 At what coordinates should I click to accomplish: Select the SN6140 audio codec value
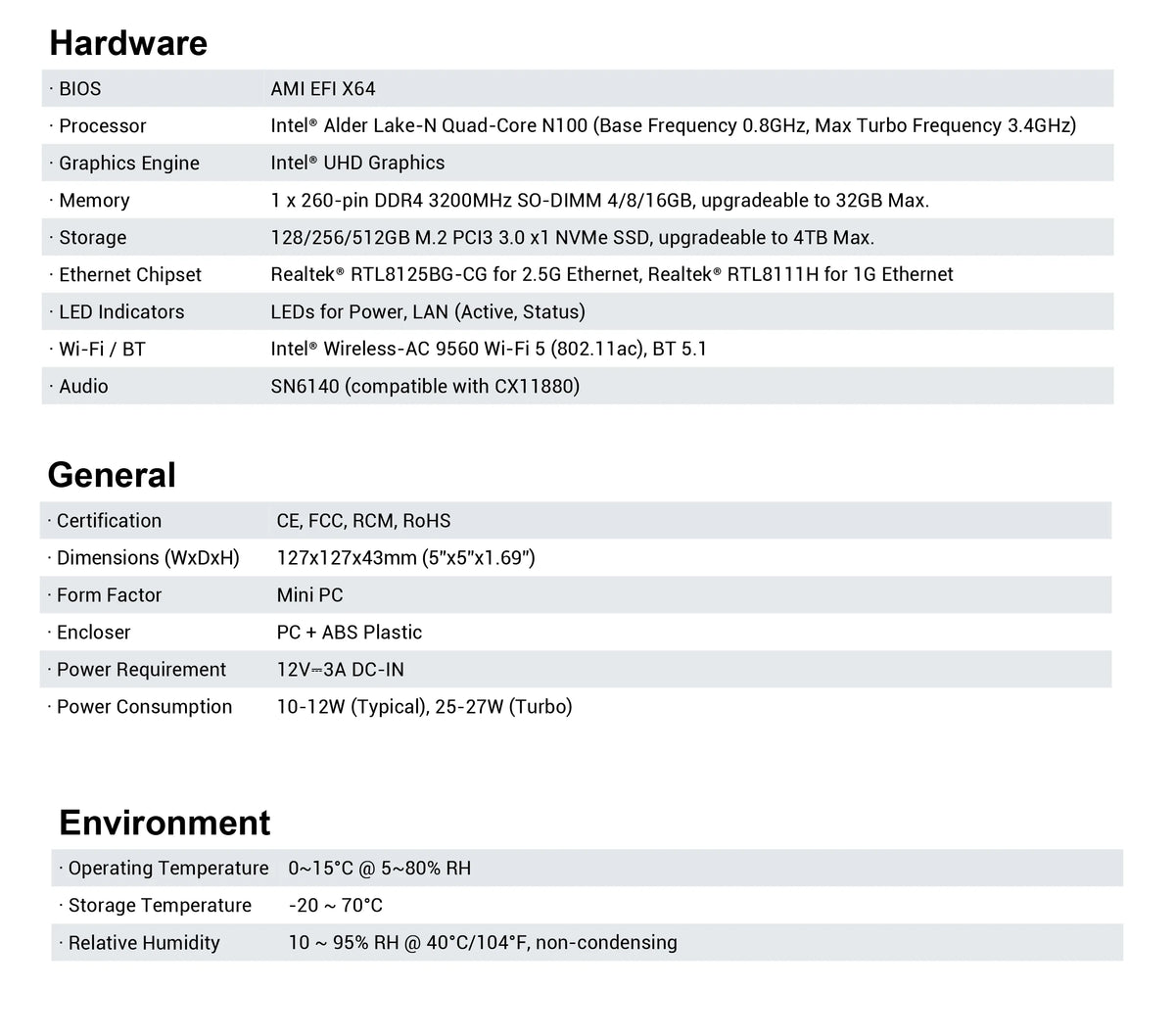[425, 387]
